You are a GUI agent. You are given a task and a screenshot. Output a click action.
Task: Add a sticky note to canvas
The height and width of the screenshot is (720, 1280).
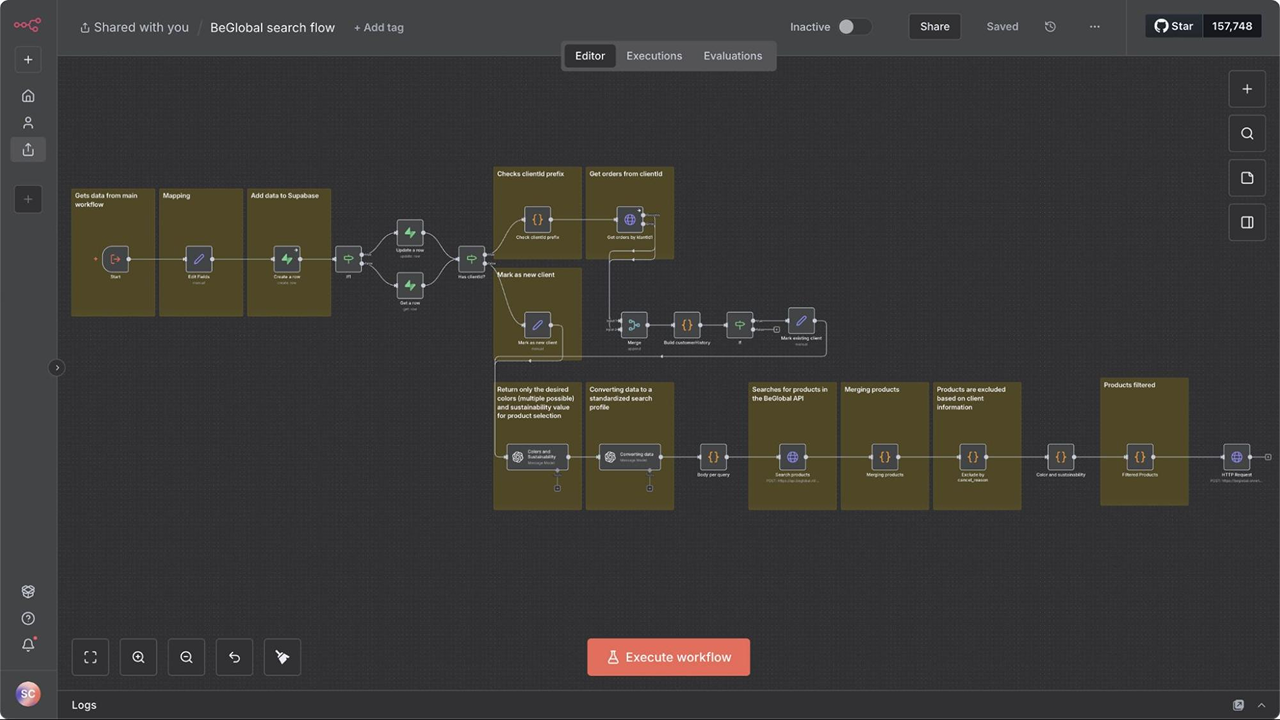pyautogui.click(x=1247, y=178)
